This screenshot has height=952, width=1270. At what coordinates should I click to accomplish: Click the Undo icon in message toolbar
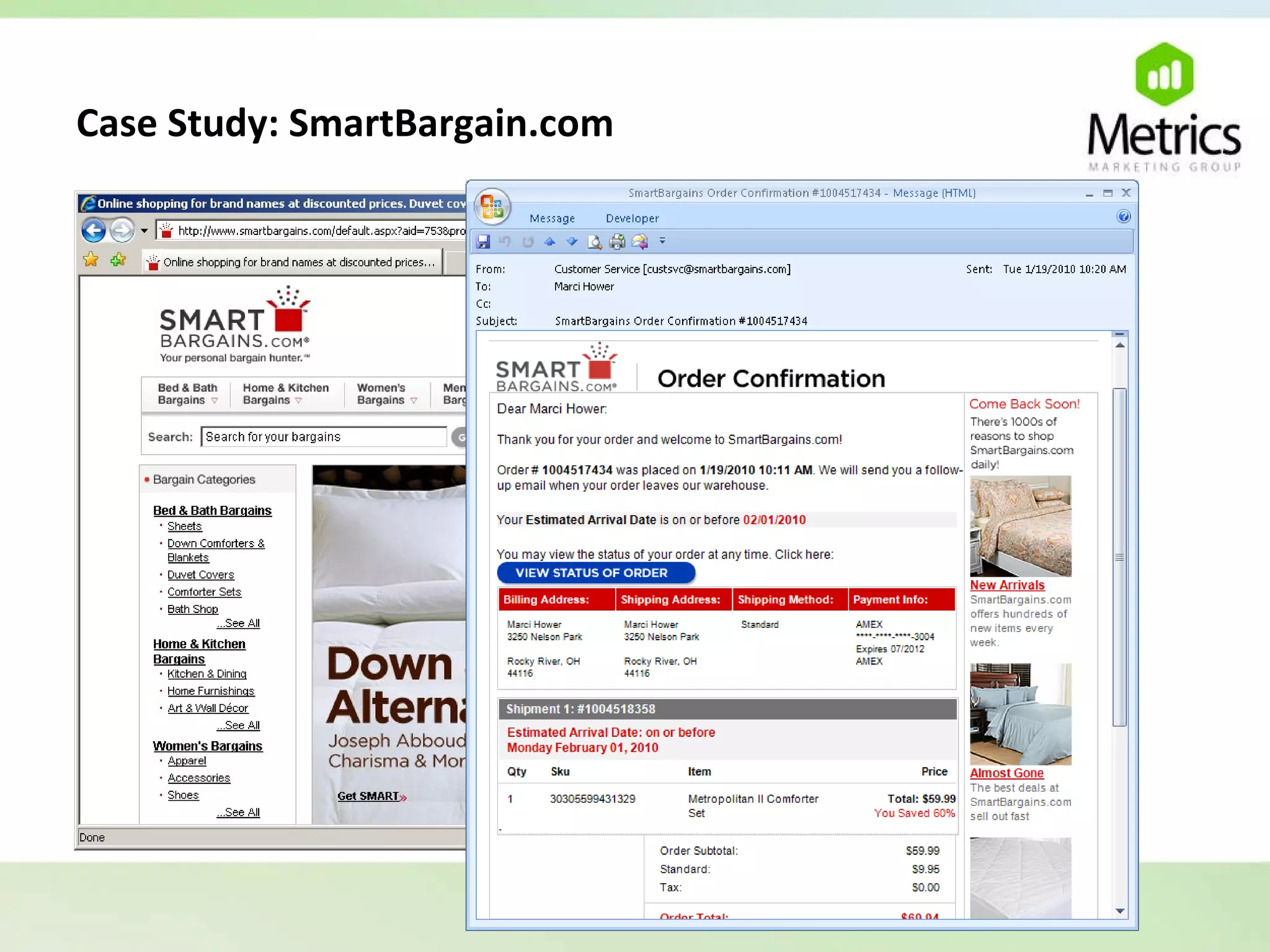point(505,242)
